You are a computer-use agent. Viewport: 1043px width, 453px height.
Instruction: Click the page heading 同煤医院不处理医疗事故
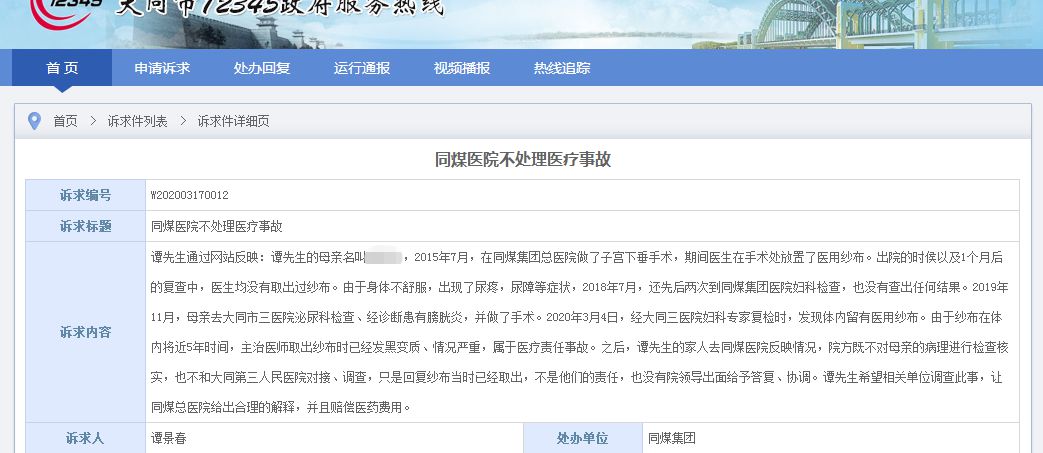[x=522, y=159]
